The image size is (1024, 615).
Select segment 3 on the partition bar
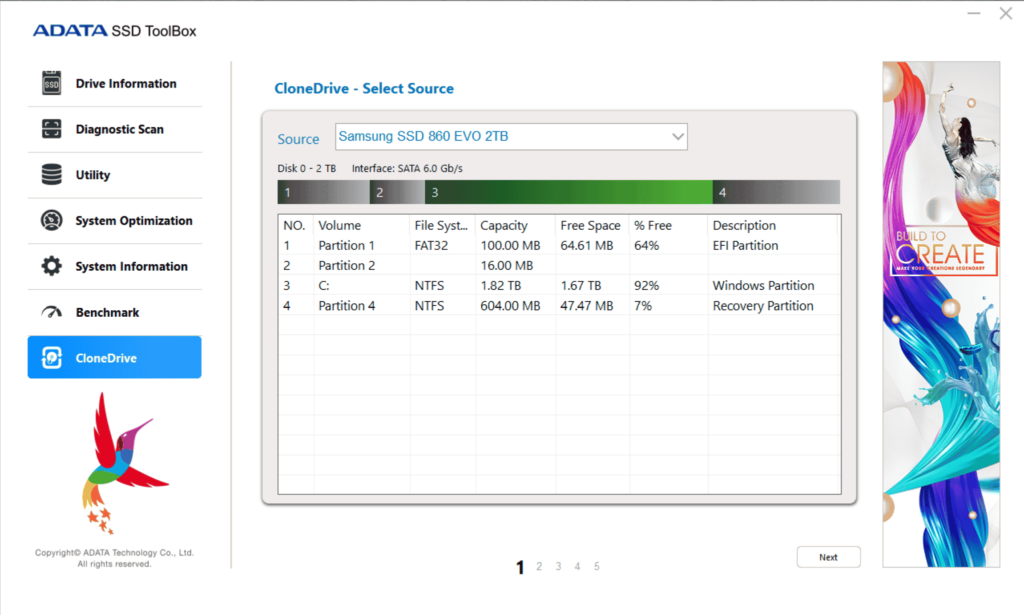tap(565, 191)
